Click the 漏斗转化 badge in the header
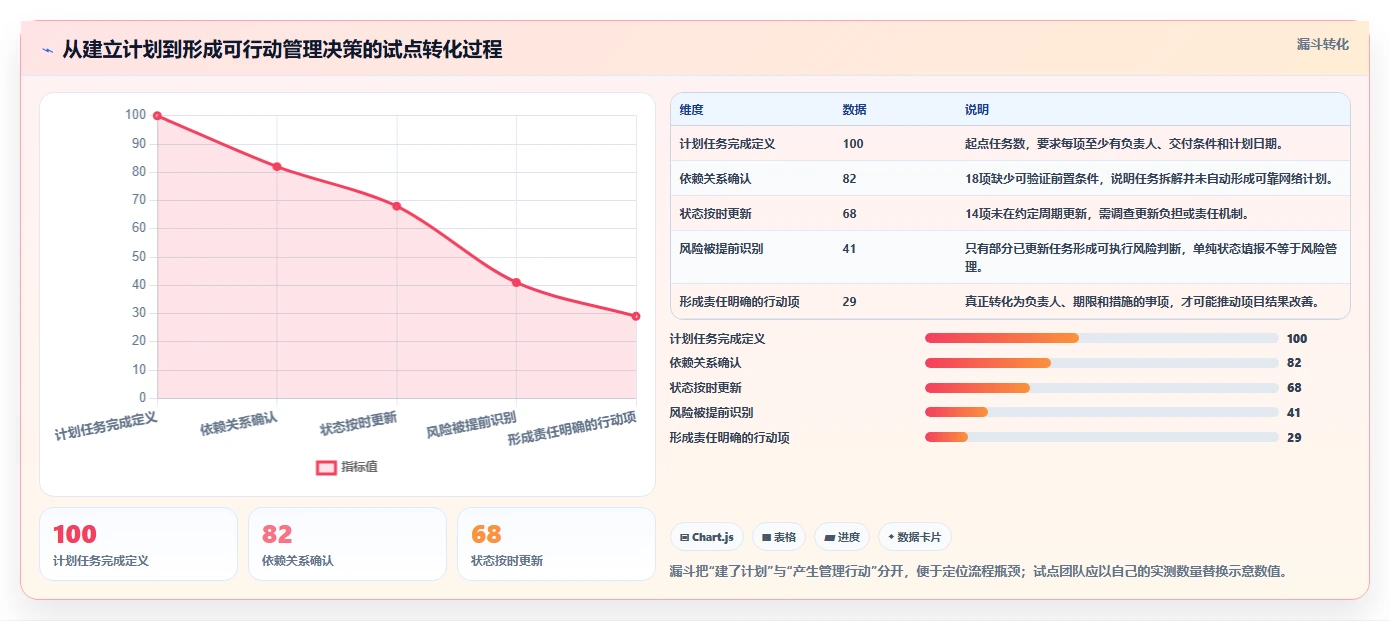This screenshot has width=1390, height=621. click(1322, 44)
